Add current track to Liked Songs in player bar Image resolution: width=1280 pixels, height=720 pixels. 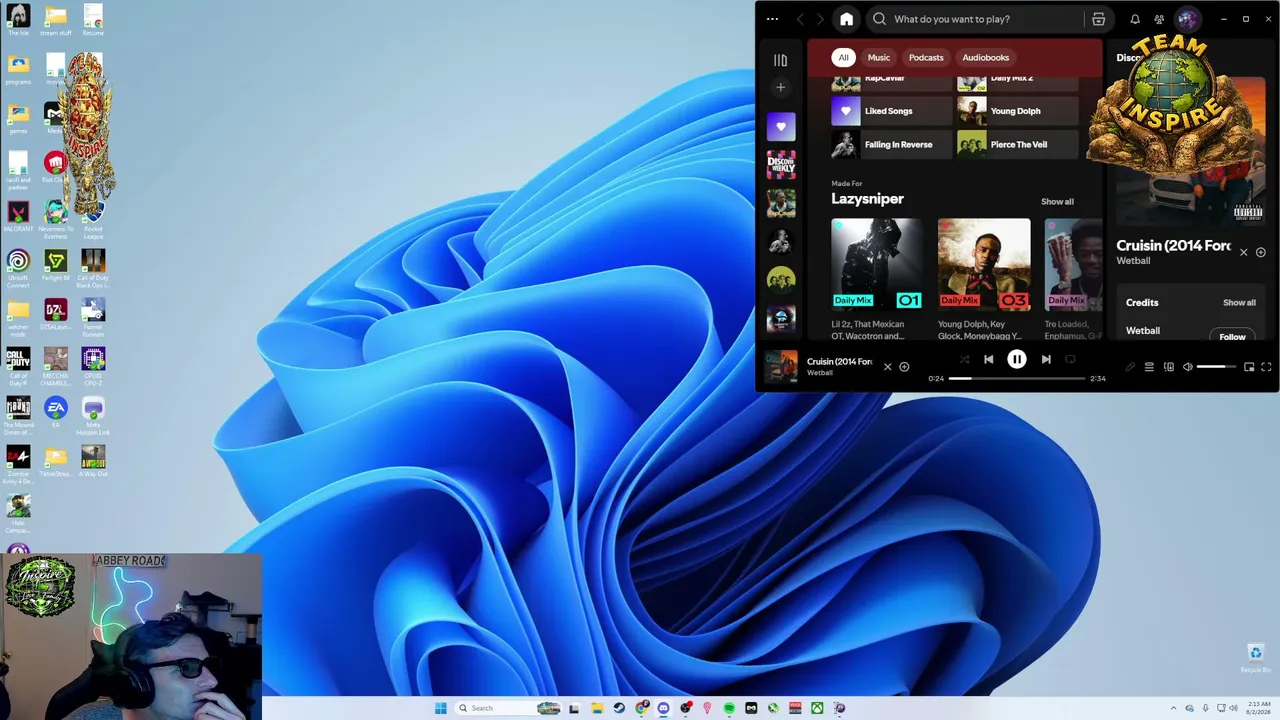tap(904, 367)
